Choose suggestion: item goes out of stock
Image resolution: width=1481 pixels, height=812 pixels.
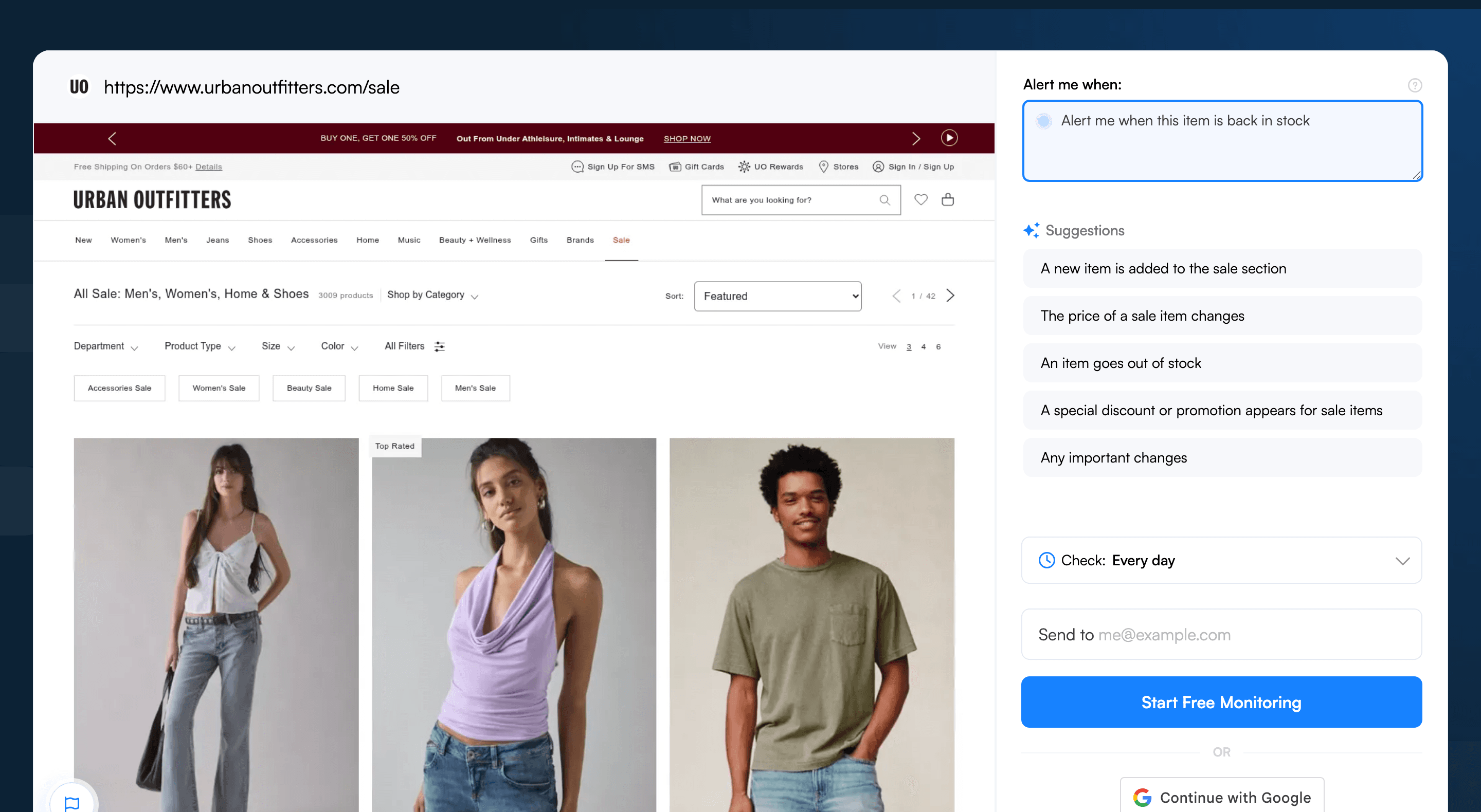click(x=1222, y=363)
